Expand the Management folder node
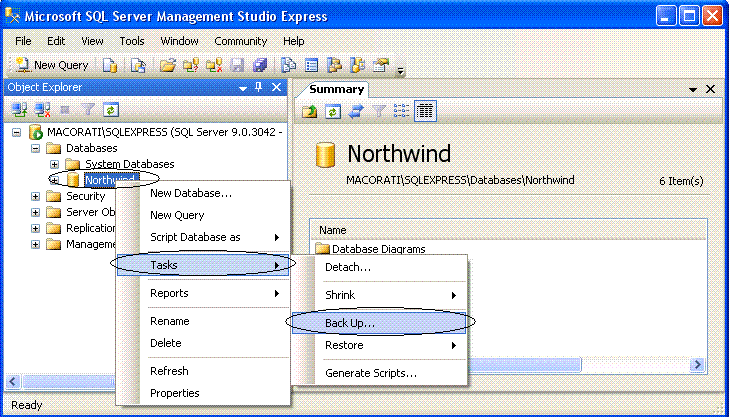This screenshot has width=729, height=417. [35, 245]
